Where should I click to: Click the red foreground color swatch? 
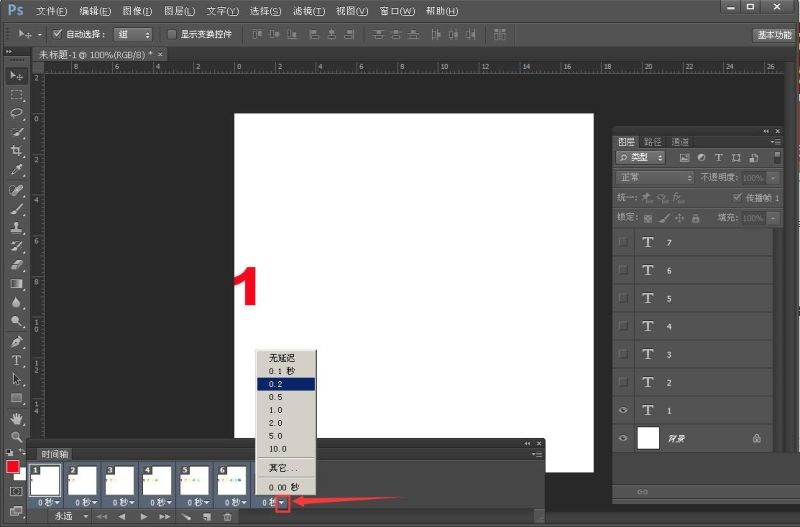pos(13,466)
